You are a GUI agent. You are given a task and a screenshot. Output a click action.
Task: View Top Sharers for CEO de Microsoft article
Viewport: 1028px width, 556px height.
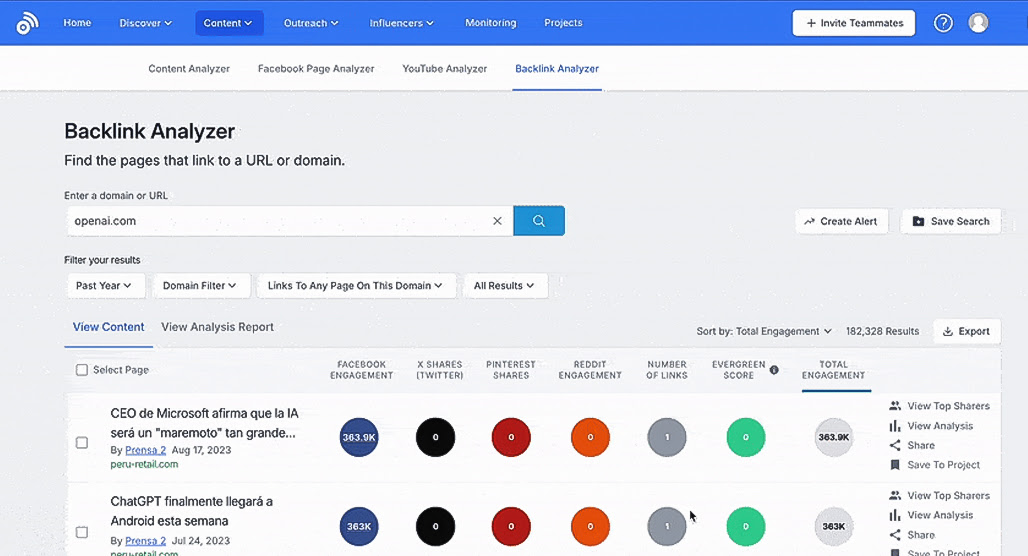[x=939, y=406]
